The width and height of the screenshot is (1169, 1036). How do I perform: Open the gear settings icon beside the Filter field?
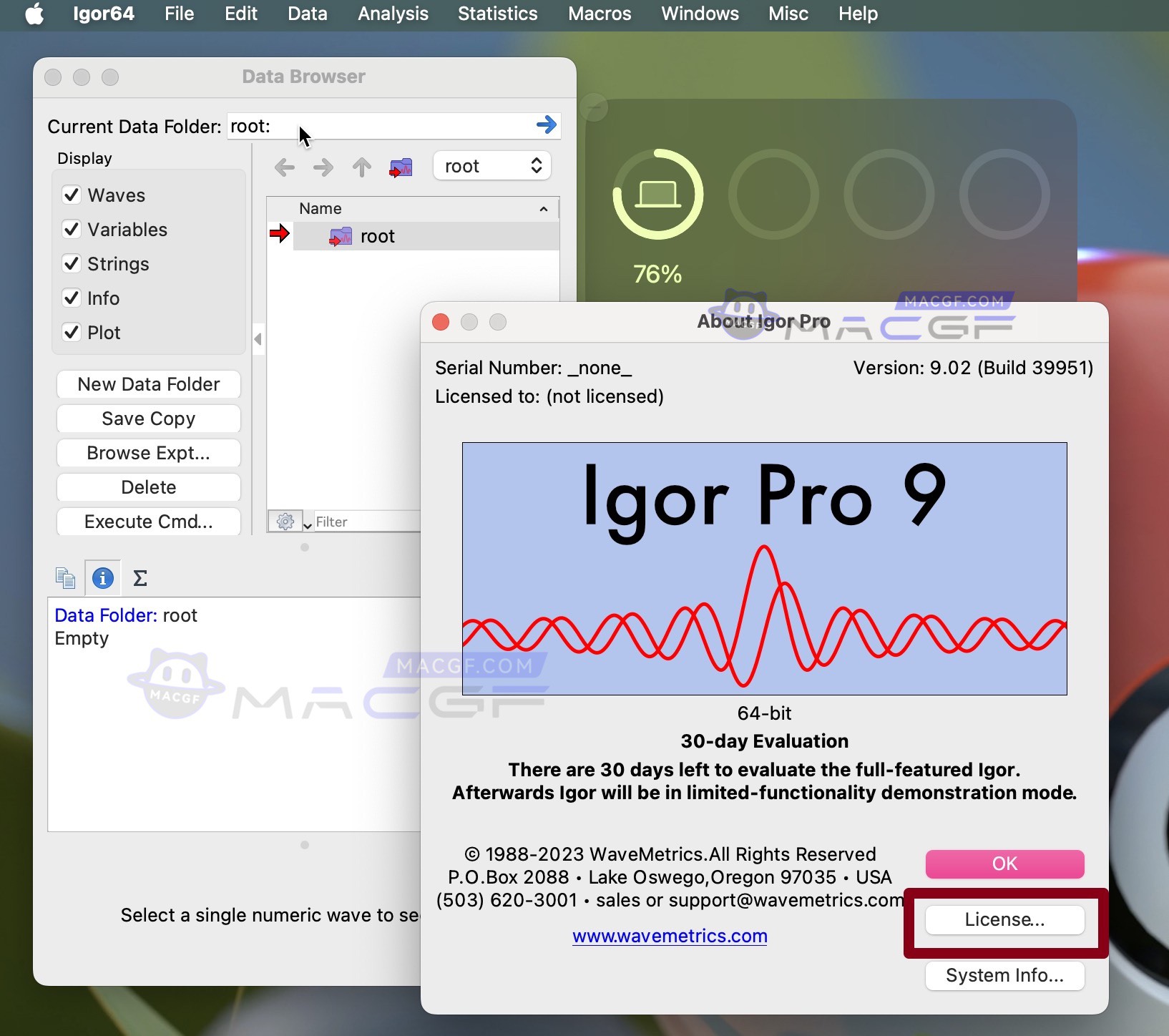284,521
